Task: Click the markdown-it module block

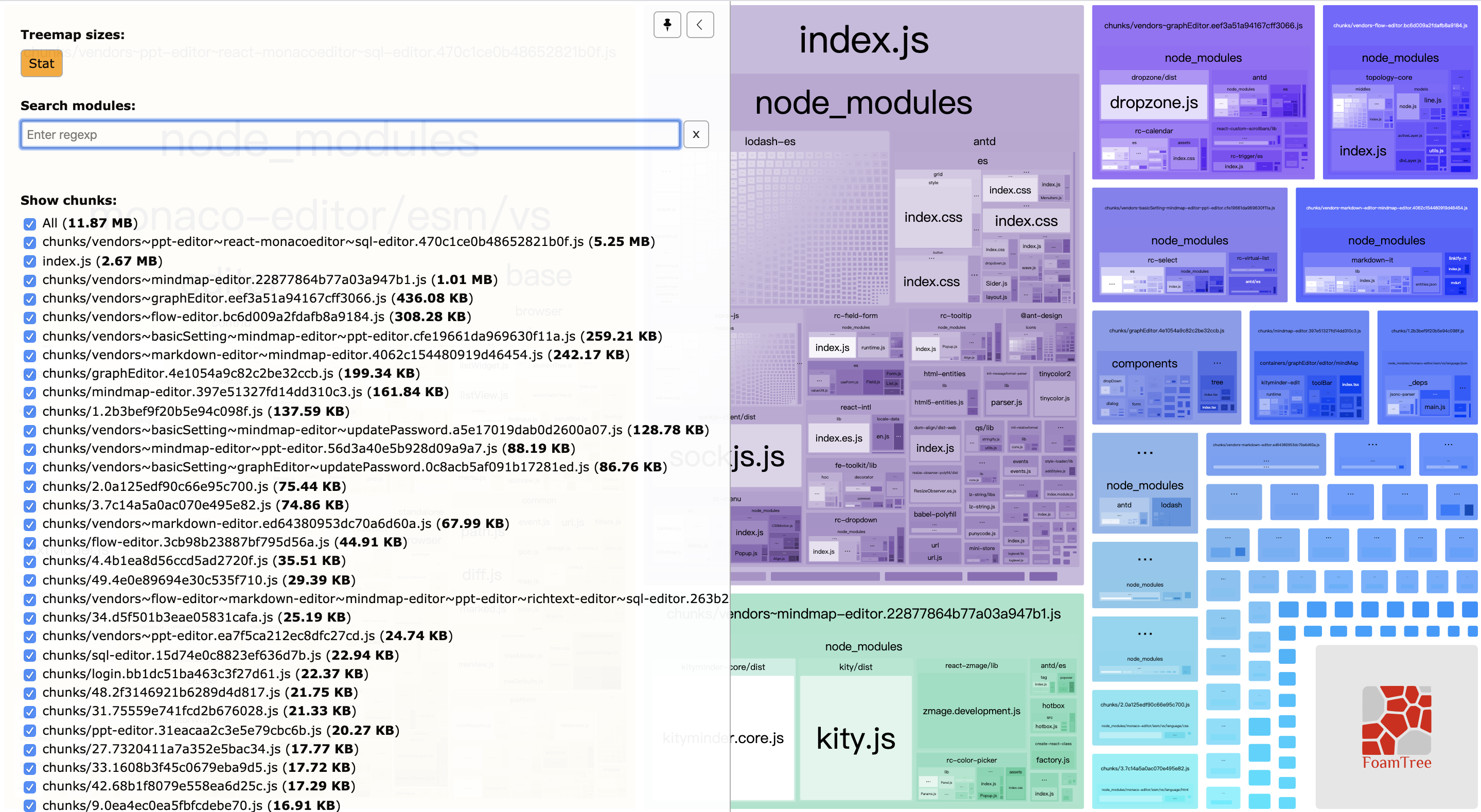Action: 1372,260
